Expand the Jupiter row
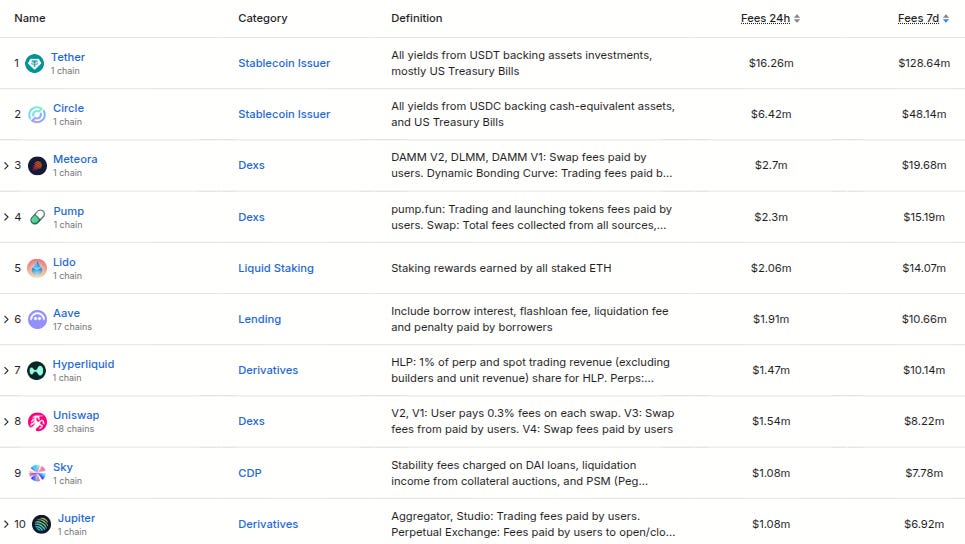Screen dimensions: 965x544 point(6,524)
